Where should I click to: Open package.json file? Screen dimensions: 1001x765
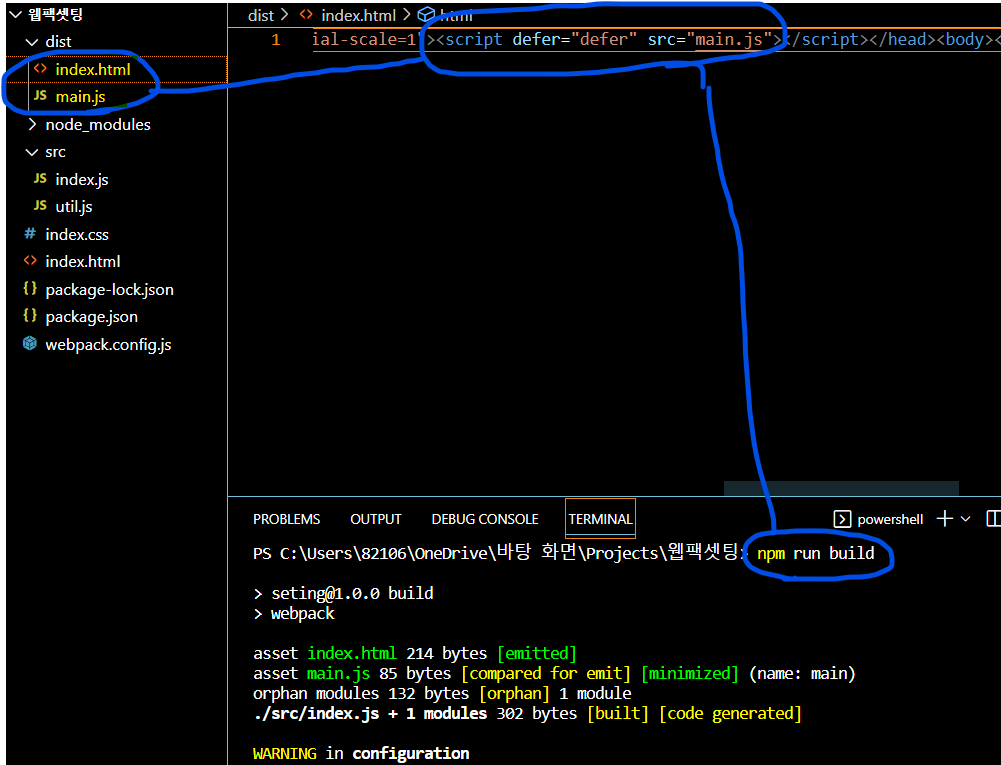91,317
